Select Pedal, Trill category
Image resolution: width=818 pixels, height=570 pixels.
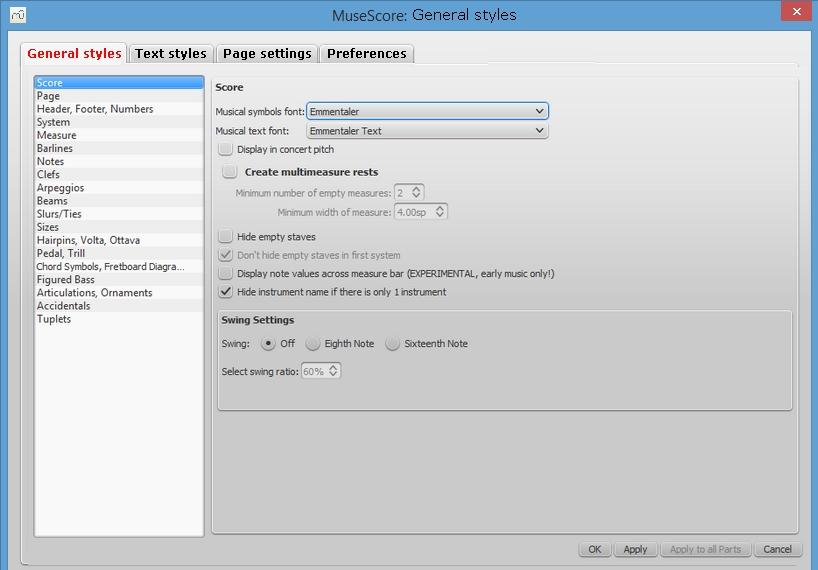pos(119,253)
